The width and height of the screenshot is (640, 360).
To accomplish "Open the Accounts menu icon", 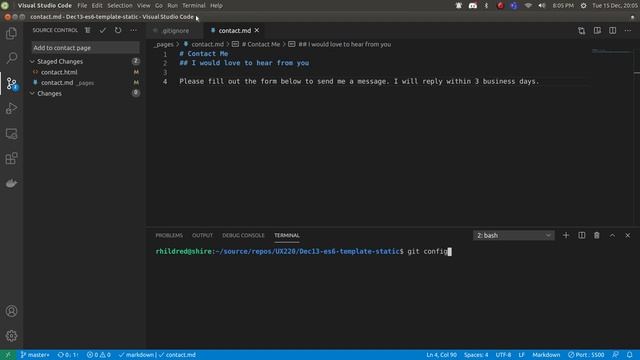I will (x=11, y=311).
